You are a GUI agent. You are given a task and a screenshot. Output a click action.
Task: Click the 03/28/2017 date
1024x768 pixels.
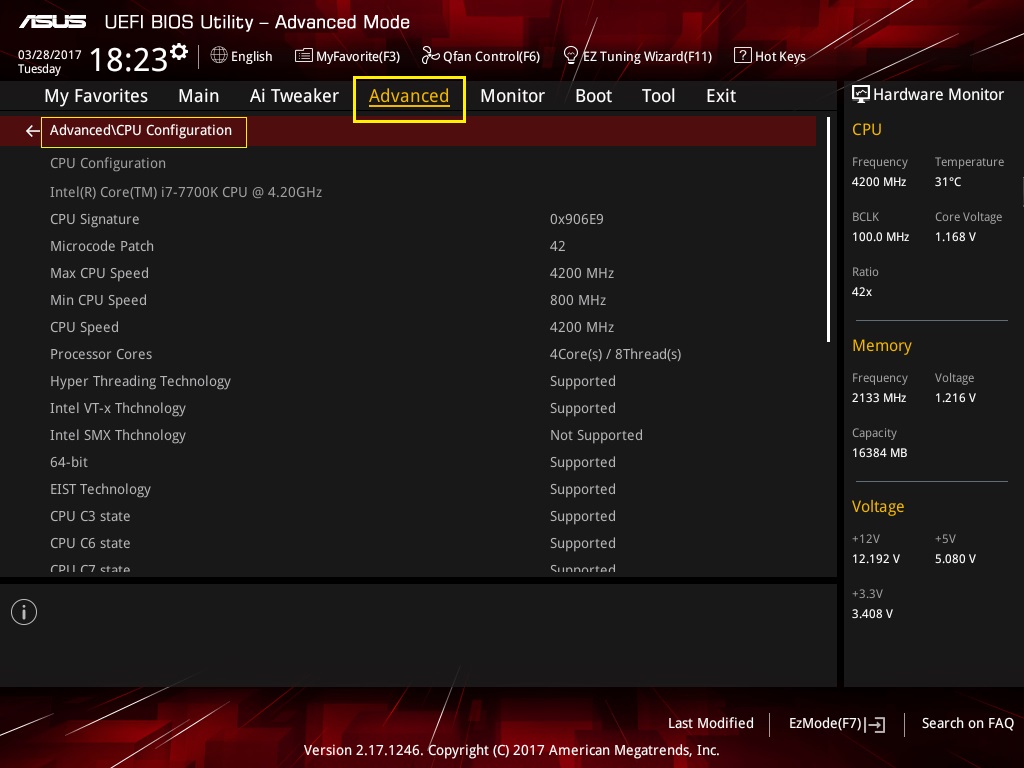[50, 55]
